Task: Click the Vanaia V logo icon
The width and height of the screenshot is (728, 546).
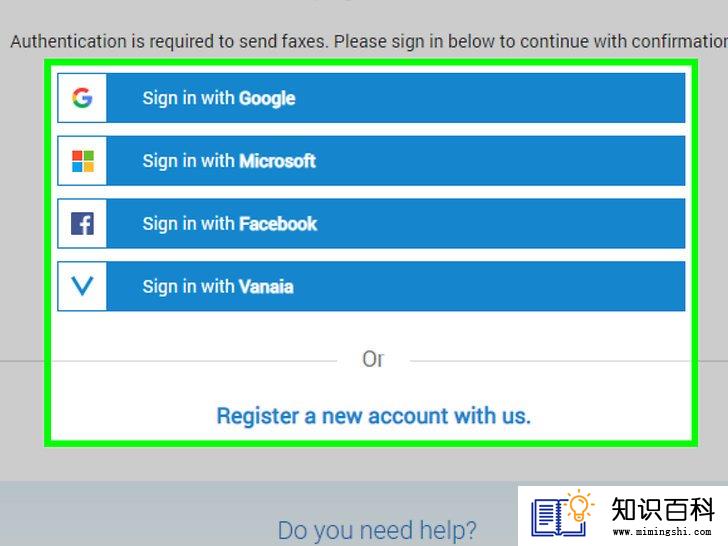Action: [x=82, y=286]
